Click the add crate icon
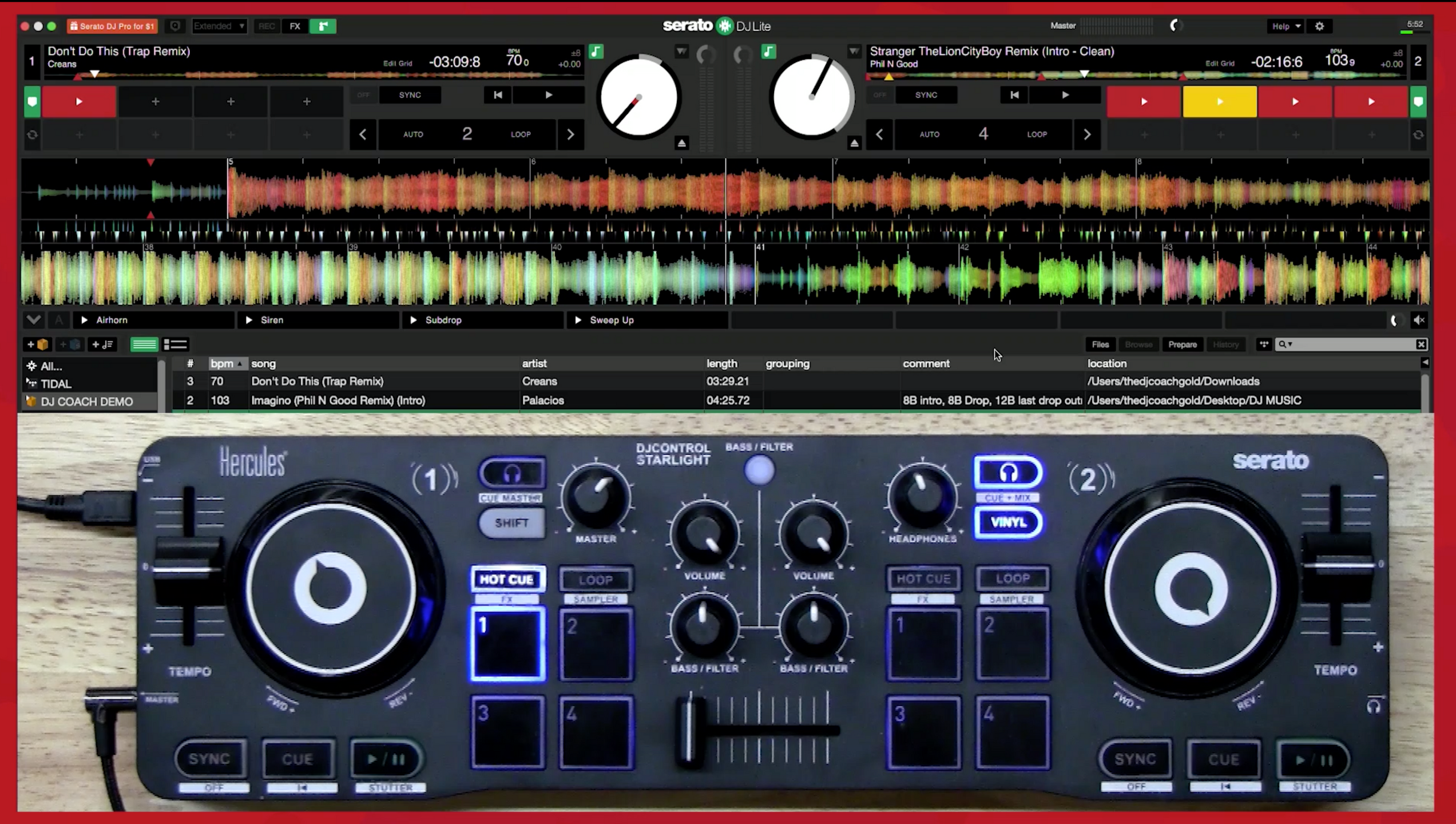The height and width of the screenshot is (824, 1456). tap(38, 344)
